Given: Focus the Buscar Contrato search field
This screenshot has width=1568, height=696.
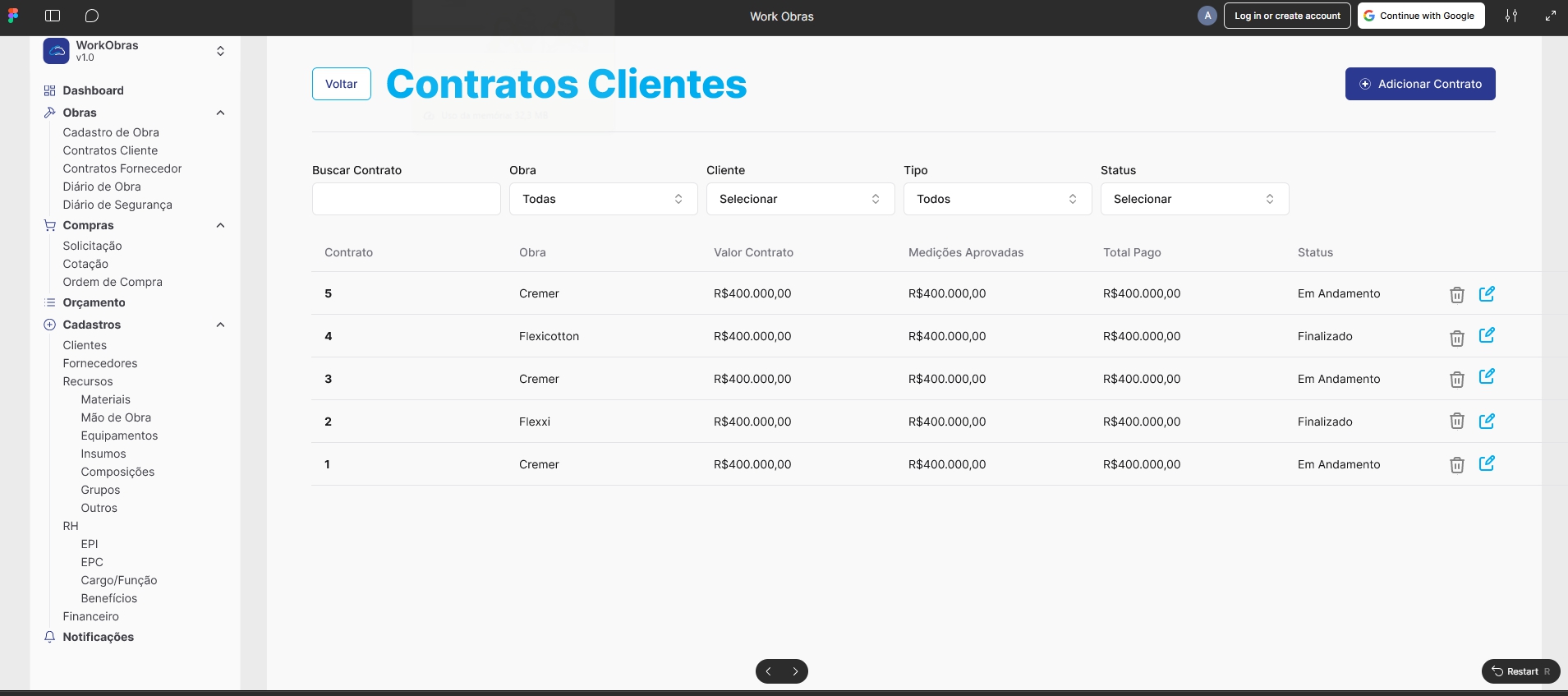Looking at the screenshot, I should [406, 199].
